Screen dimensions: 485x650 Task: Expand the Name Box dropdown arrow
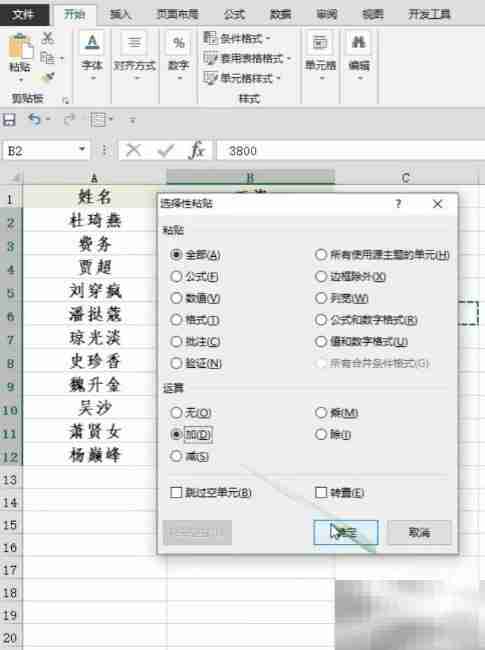pyautogui.click(x=82, y=149)
